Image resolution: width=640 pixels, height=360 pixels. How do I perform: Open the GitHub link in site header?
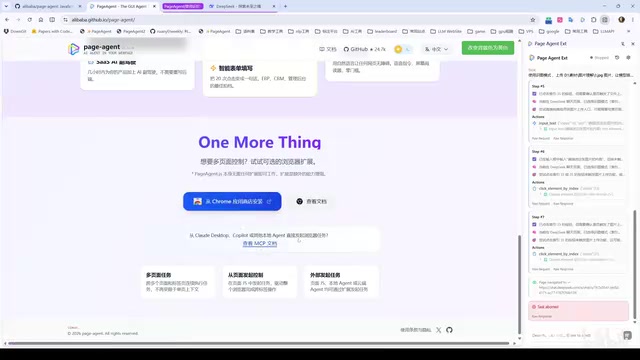pyautogui.click(x=364, y=49)
